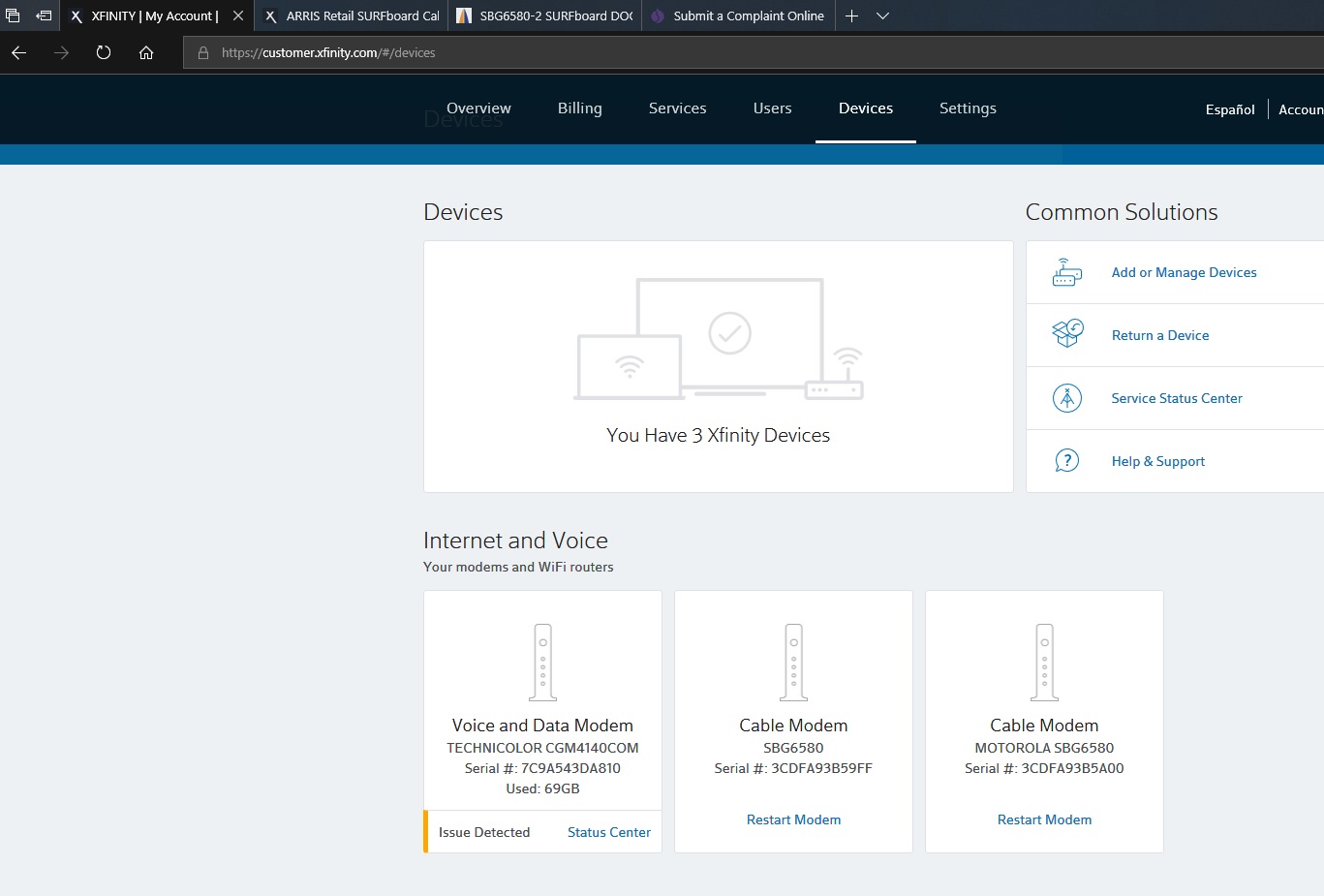The height and width of the screenshot is (896, 1324).
Task: Go to browser home page
Action: [x=146, y=53]
